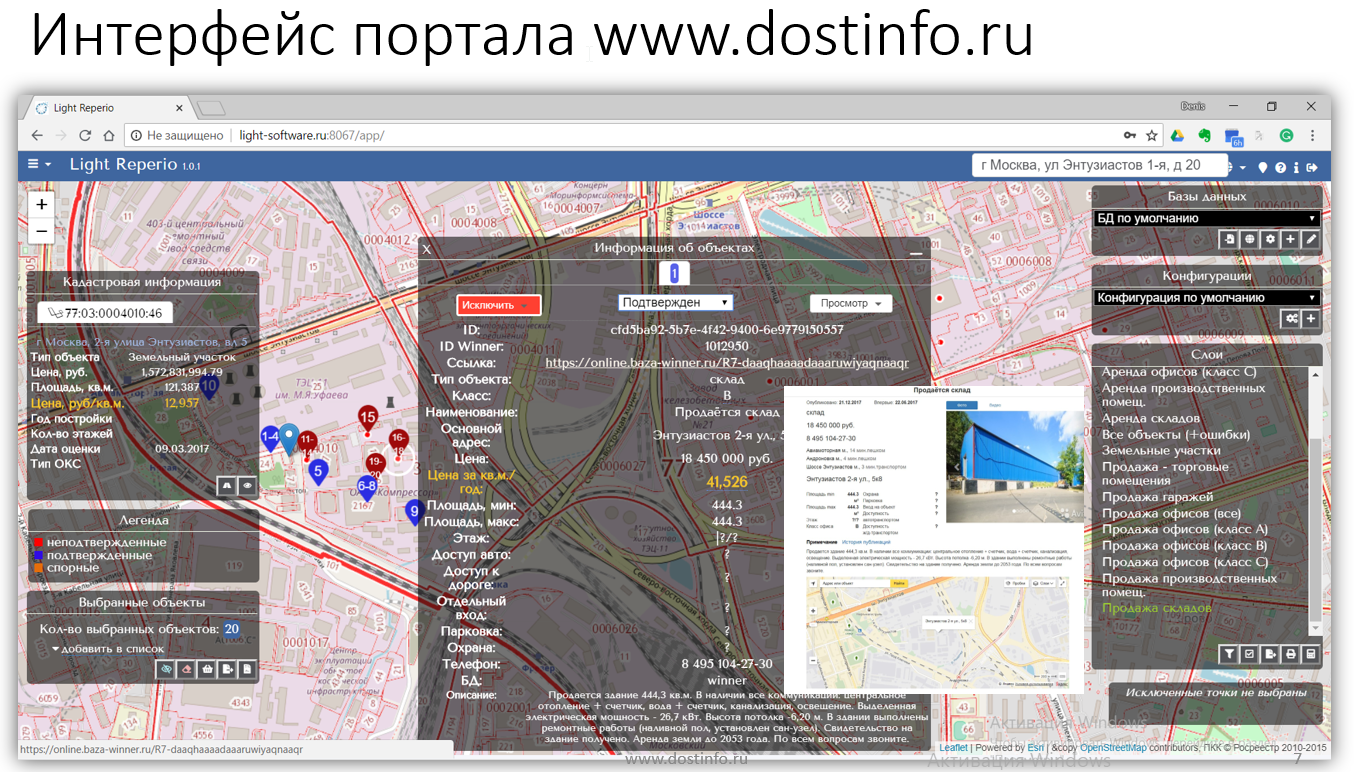
Task: Open the Esri attribution link
Action: 1036,748
